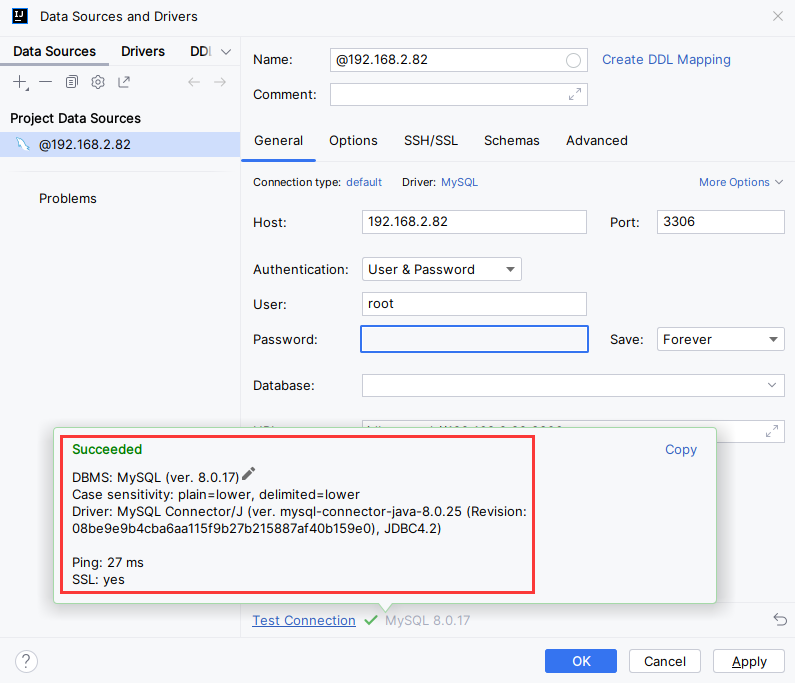Open the DDL tab
The image size is (795, 683).
pyautogui.click(x=201, y=51)
